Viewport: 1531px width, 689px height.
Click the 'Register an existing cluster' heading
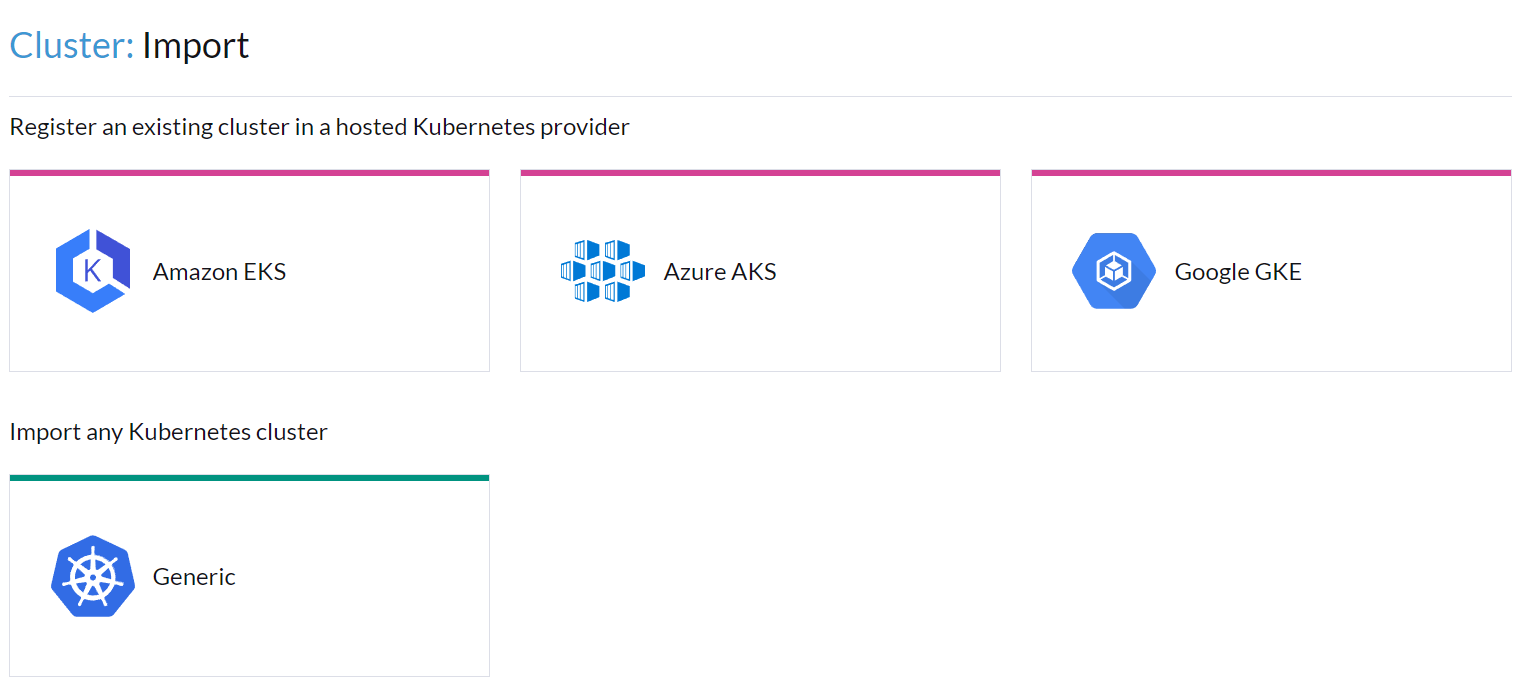coord(319,127)
